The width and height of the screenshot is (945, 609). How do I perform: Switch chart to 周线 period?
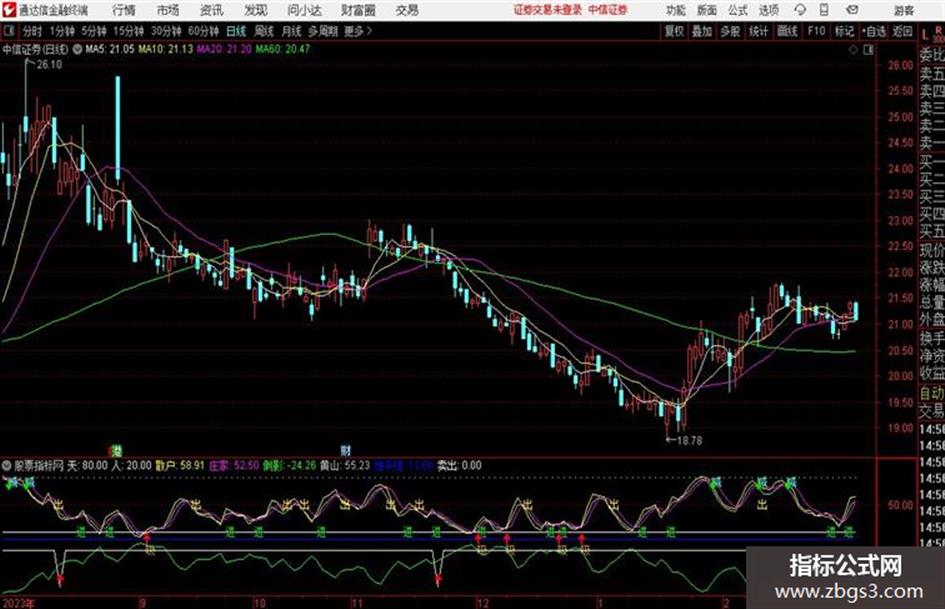coord(264,31)
